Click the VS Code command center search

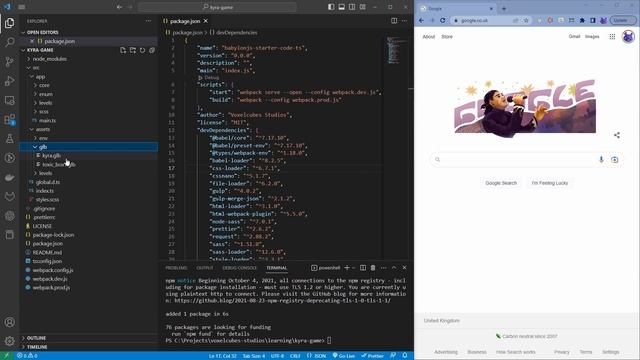coord(218,7)
